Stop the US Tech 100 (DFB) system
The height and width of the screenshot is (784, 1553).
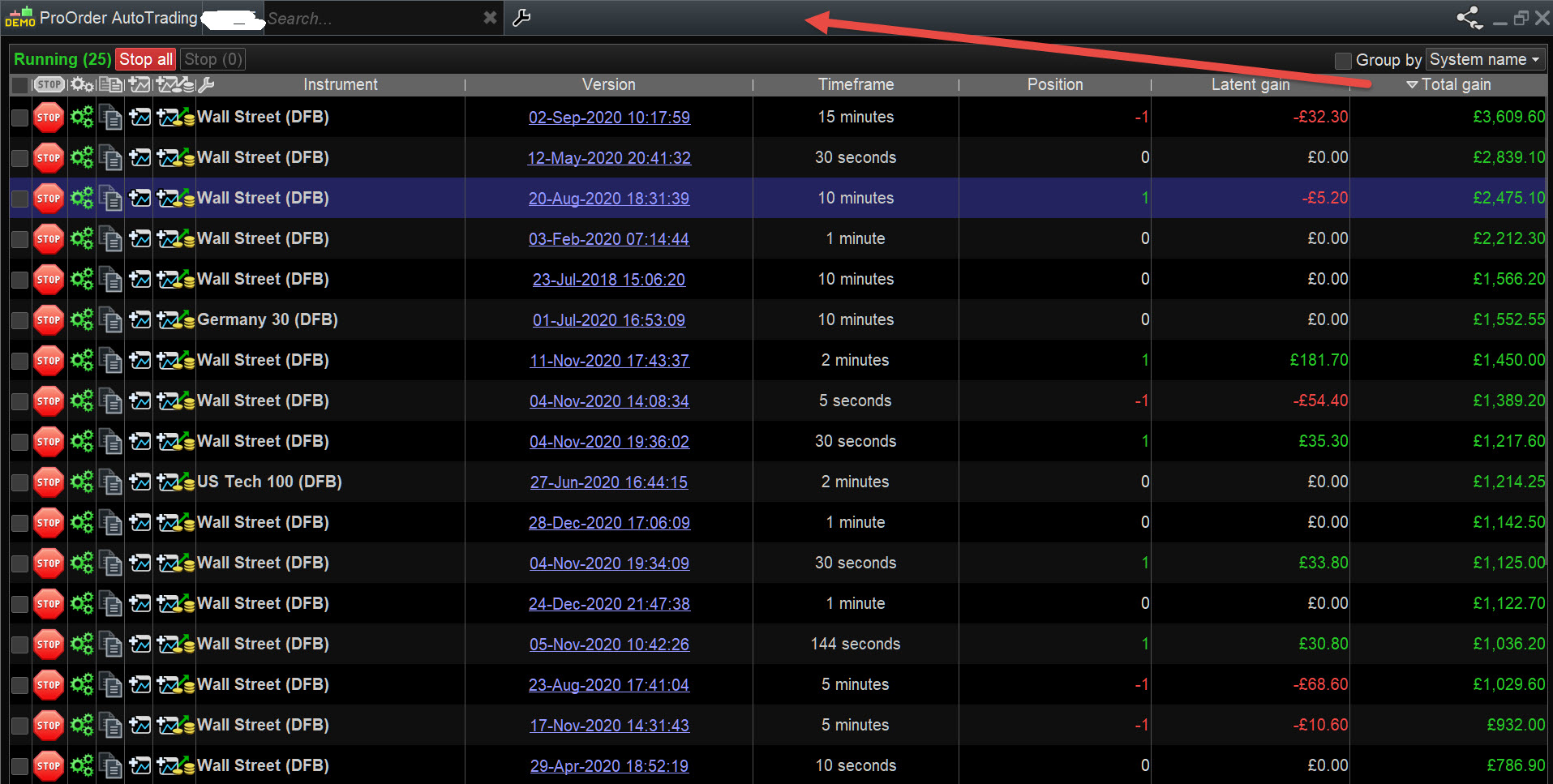pyautogui.click(x=49, y=482)
